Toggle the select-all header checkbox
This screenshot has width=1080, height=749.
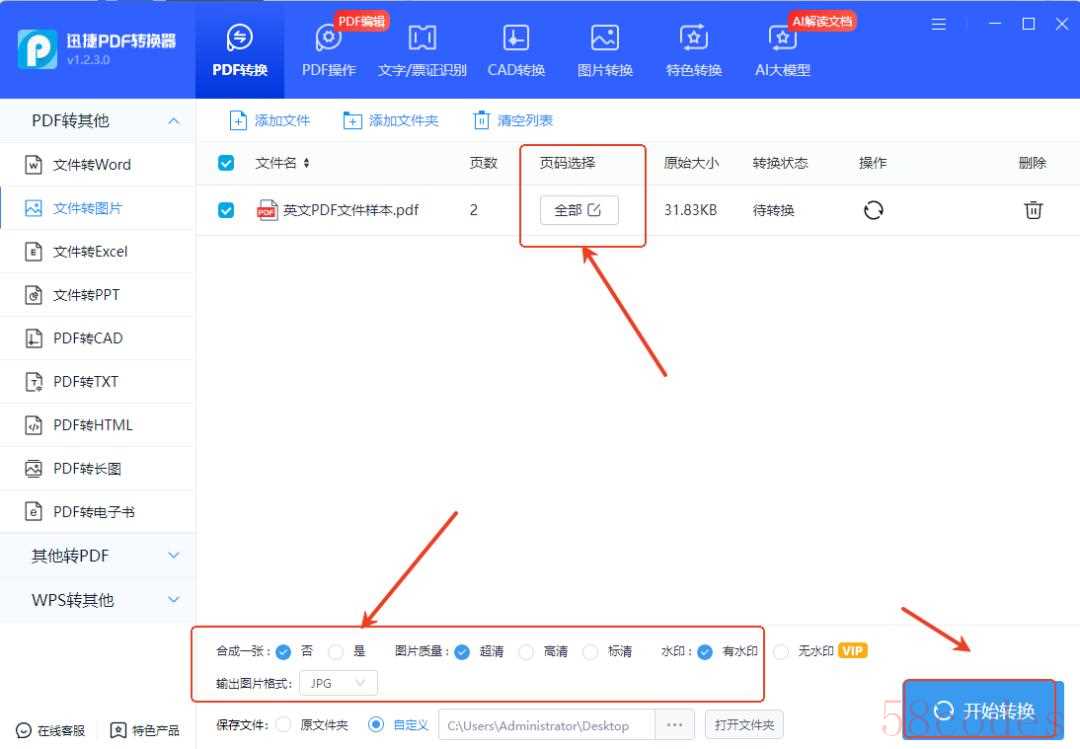(226, 163)
